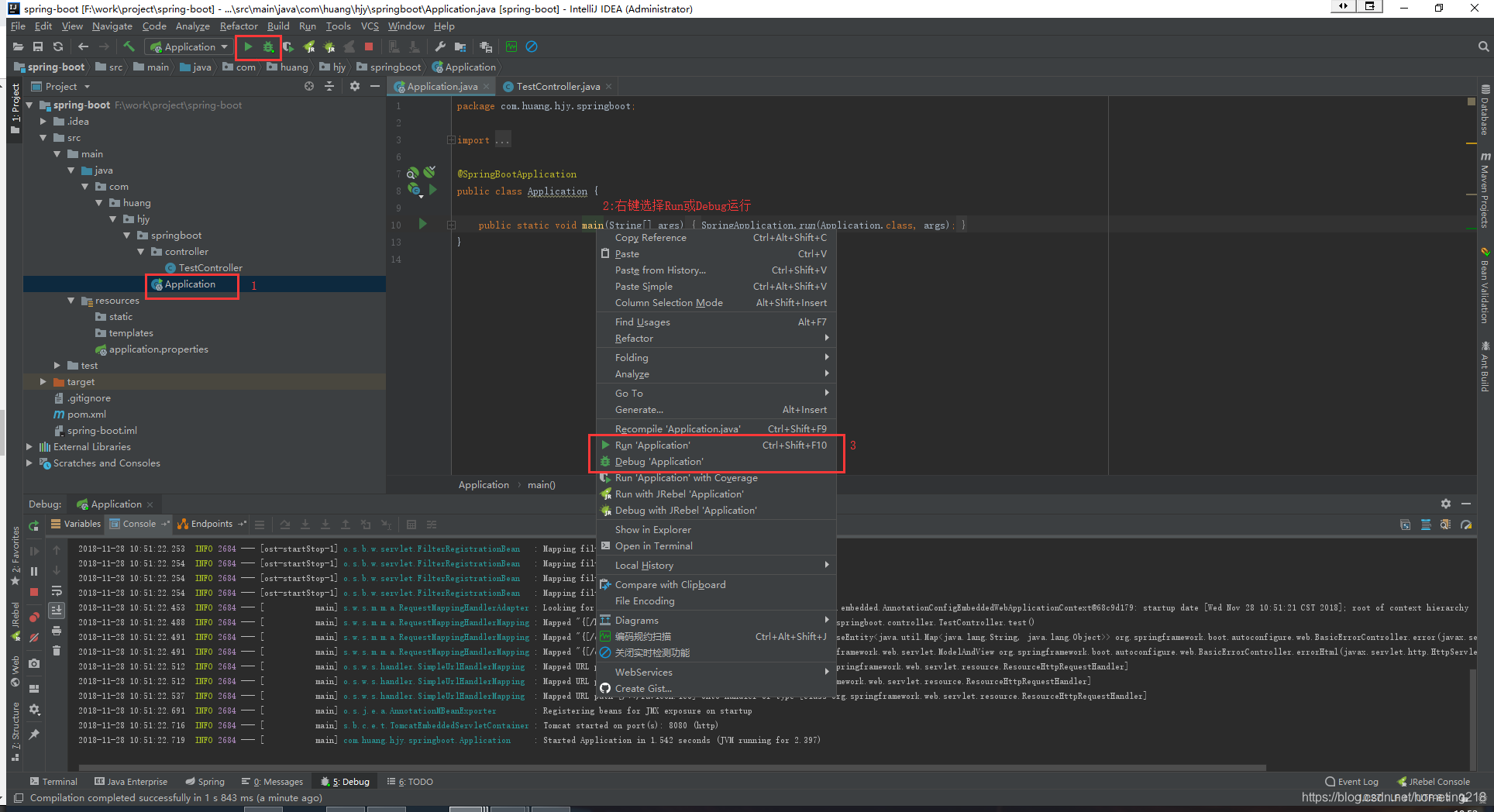Build the project with the hammer icon
This screenshot has width=1494, height=812.
point(129,46)
